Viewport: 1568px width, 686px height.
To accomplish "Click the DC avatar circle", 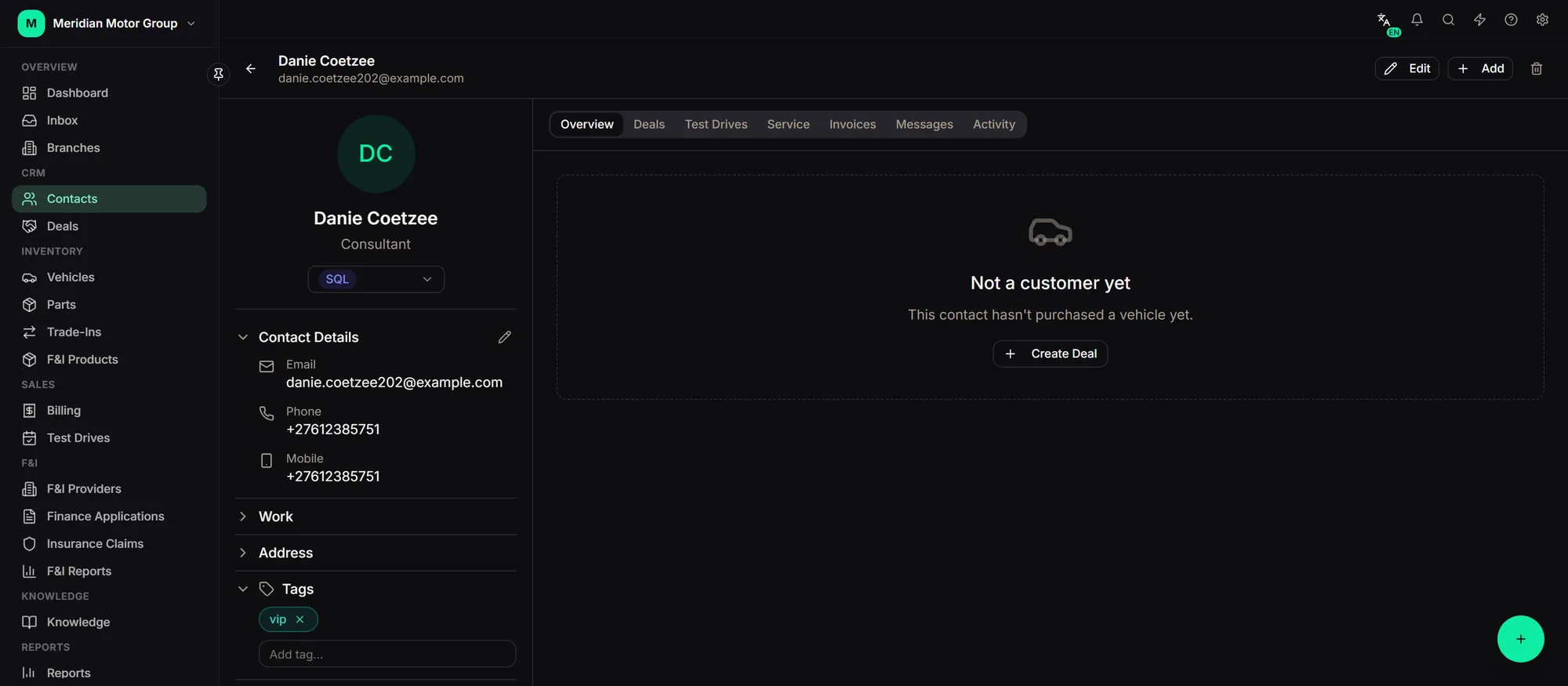I will click(x=376, y=154).
